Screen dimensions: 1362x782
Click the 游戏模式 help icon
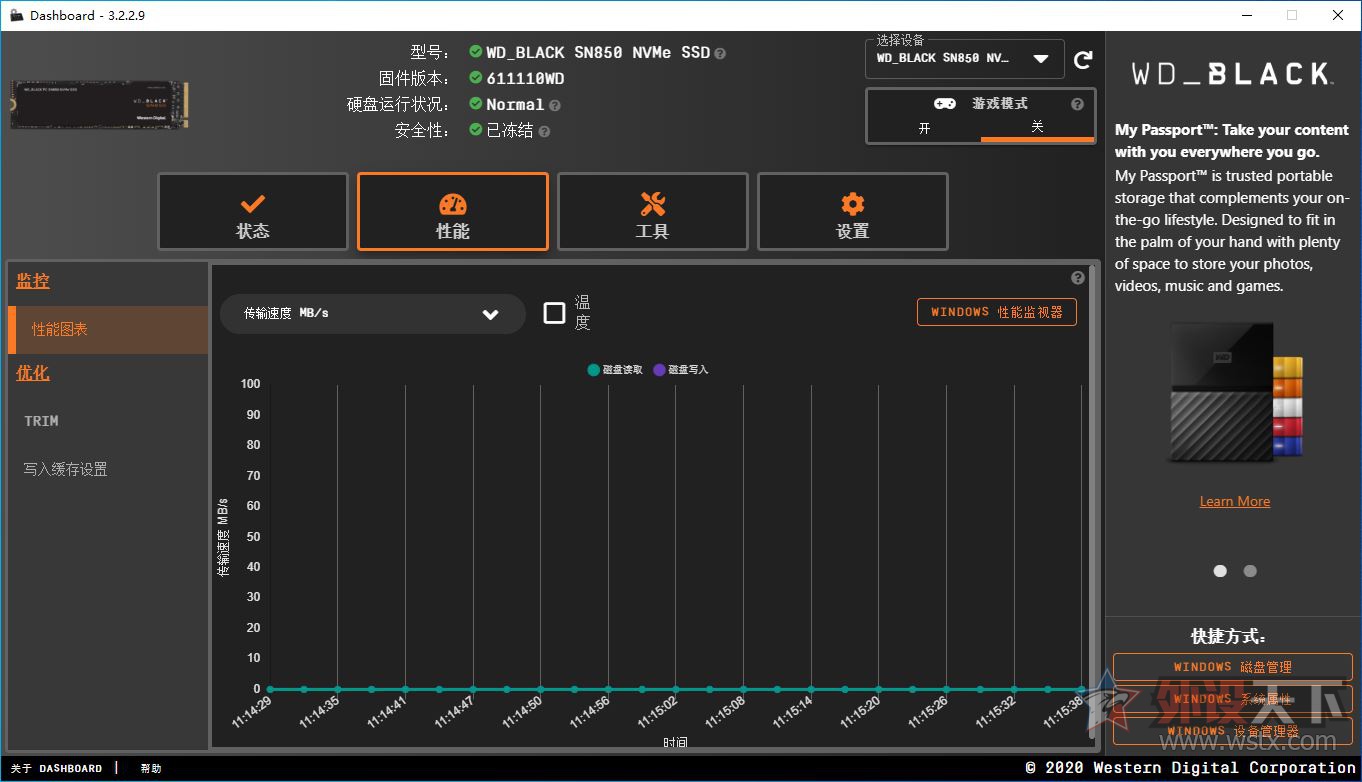coord(1077,103)
